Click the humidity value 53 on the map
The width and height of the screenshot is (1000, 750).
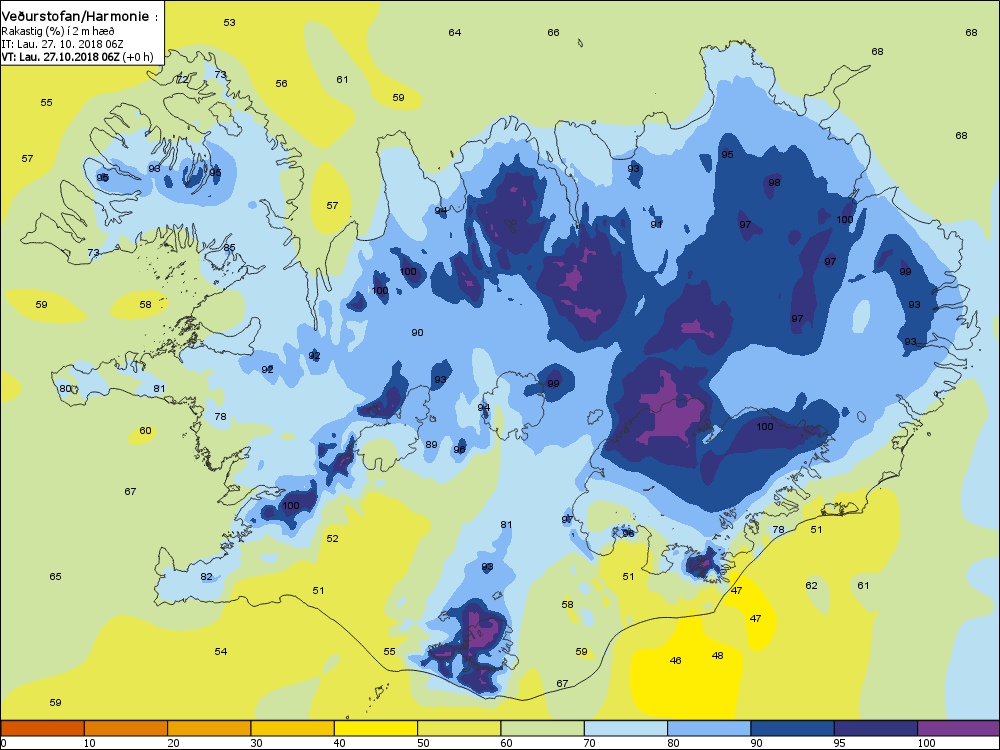[x=230, y=22]
